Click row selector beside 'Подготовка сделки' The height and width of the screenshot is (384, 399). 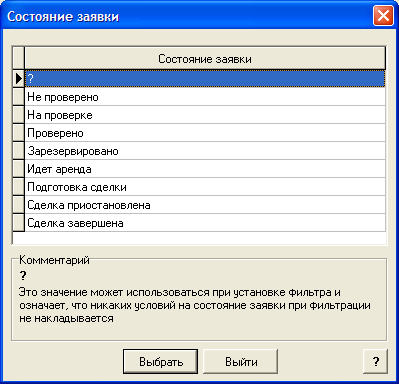click(x=19, y=187)
